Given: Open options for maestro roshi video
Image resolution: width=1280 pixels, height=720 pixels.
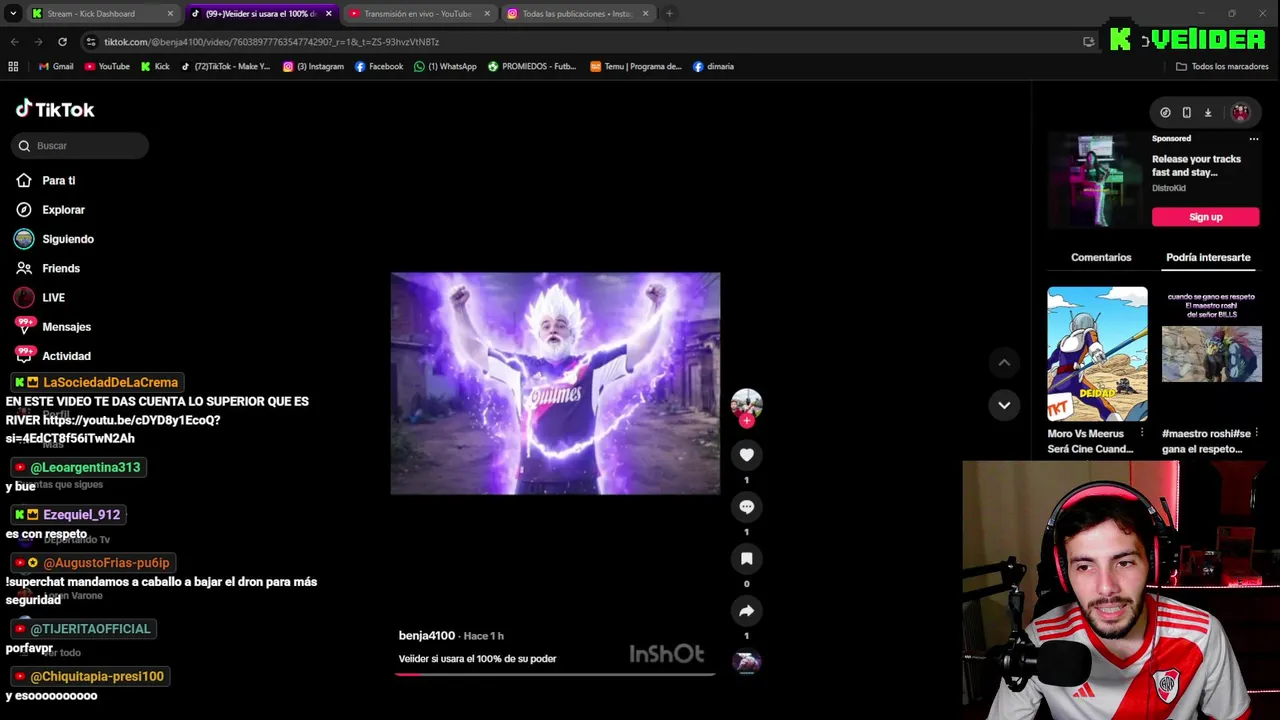Looking at the screenshot, I should [x=1257, y=433].
